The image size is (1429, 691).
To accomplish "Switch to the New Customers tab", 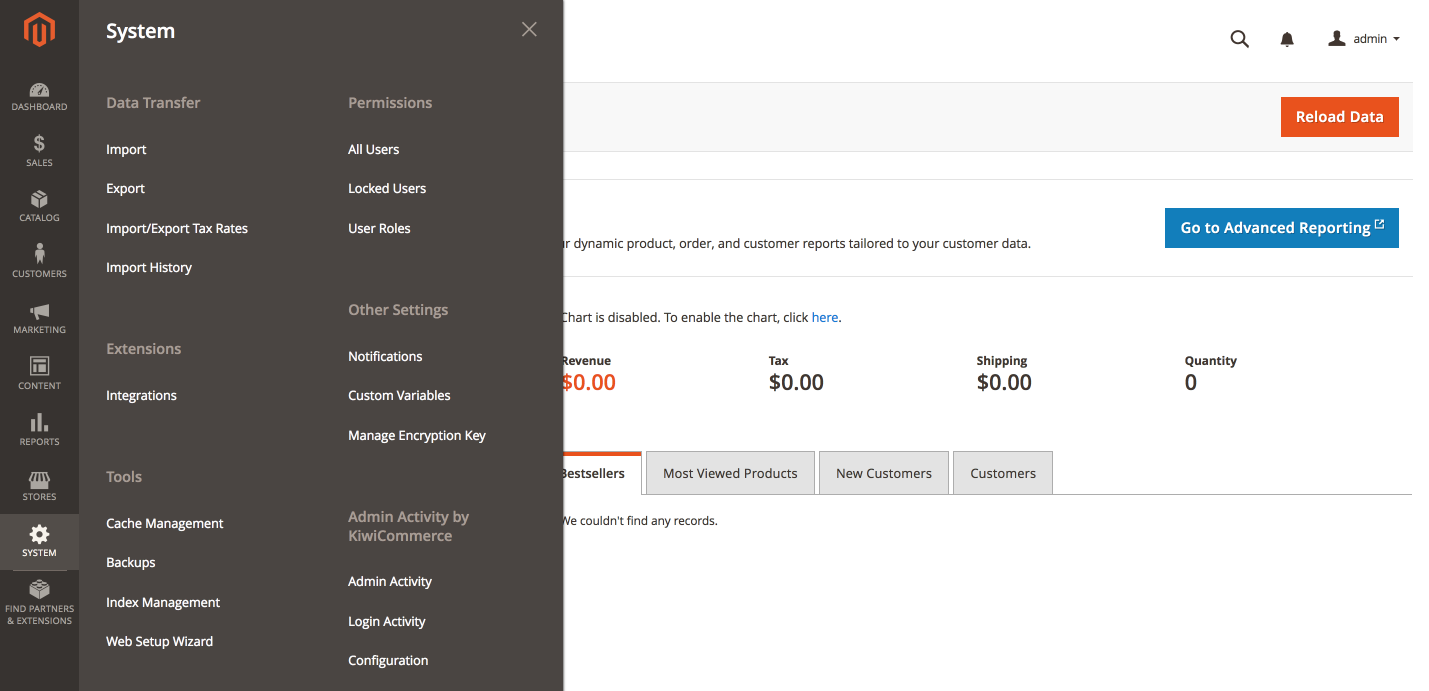I will 884,473.
